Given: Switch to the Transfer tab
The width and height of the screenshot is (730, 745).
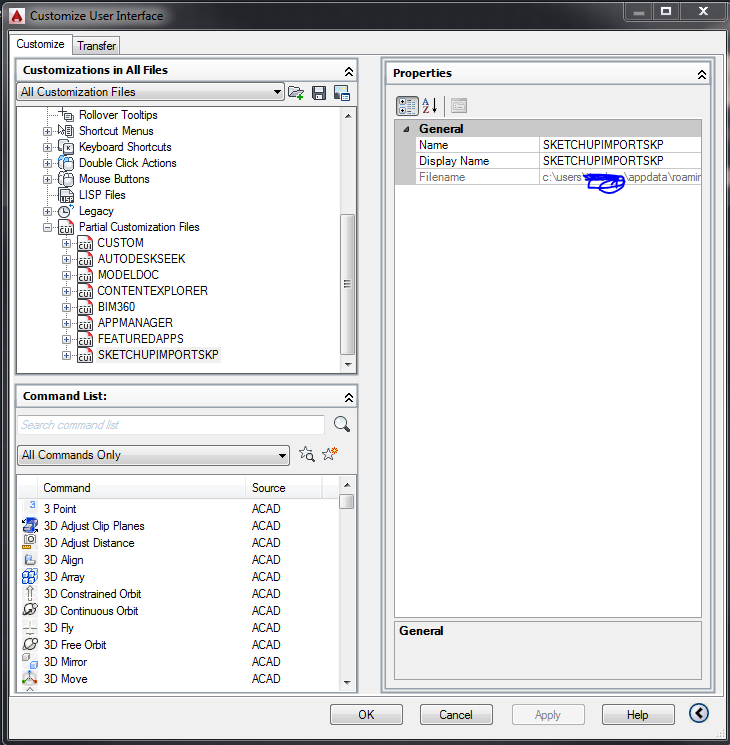Looking at the screenshot, I should (96, 46).
